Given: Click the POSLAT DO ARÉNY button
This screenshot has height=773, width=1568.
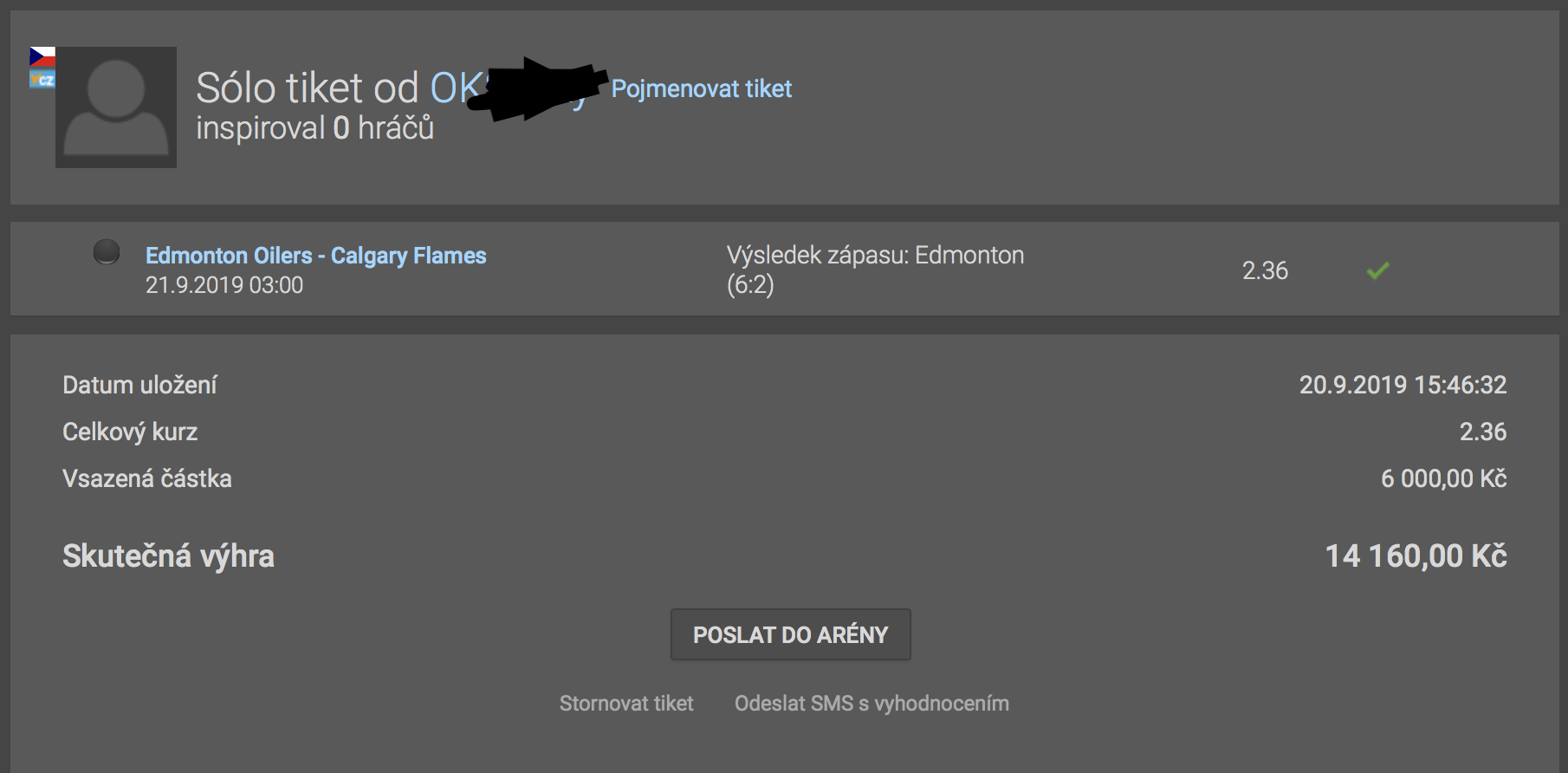Looking at the screenshot, I should [x=790, y=634].
